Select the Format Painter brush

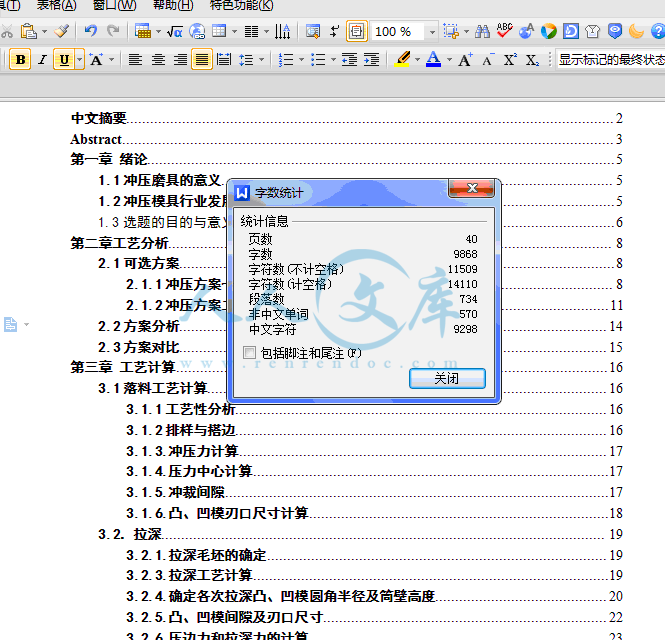tap(61, 31)
